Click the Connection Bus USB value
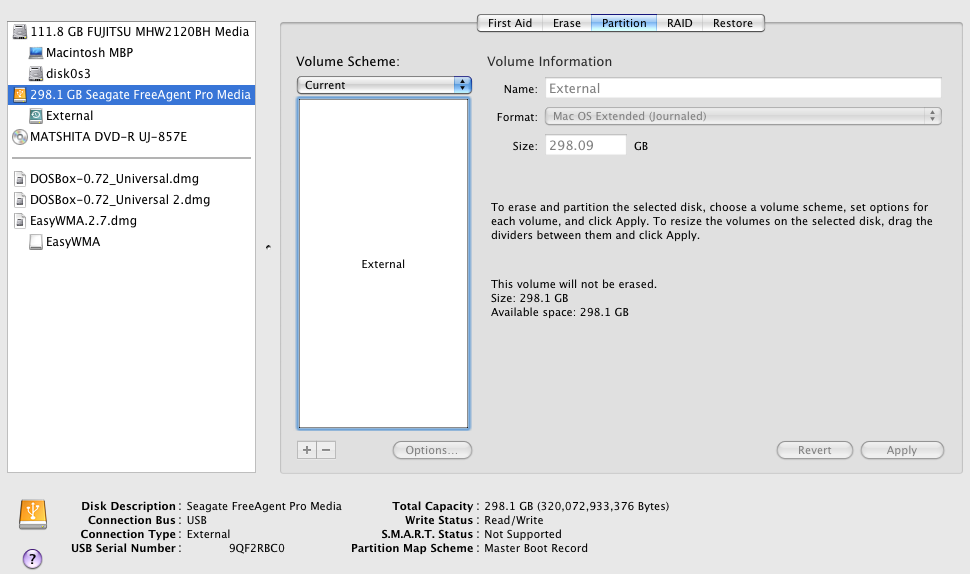The width and height of the screenshot is (970, 574). tap(197, 520)
